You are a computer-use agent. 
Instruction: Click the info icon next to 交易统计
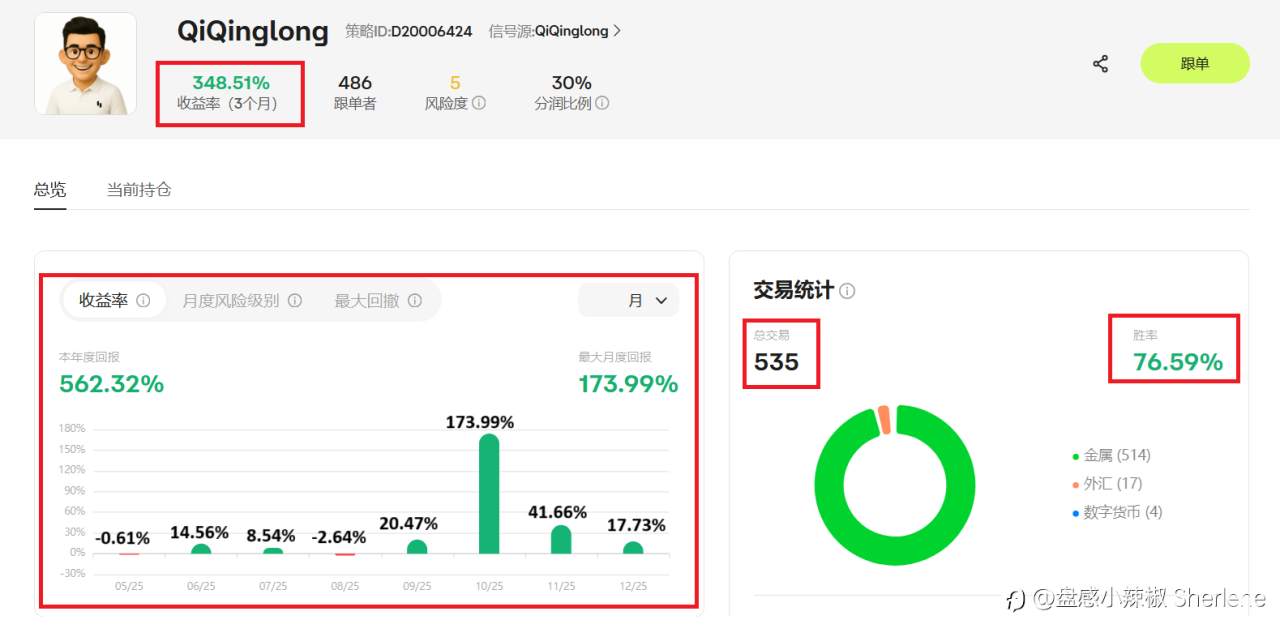pyautogui.click(x=847, y=291)
